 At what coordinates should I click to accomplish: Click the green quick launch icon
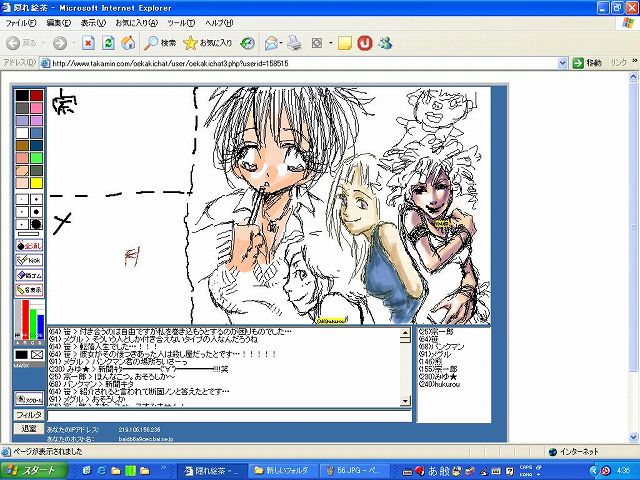click(x=130, y=471)
